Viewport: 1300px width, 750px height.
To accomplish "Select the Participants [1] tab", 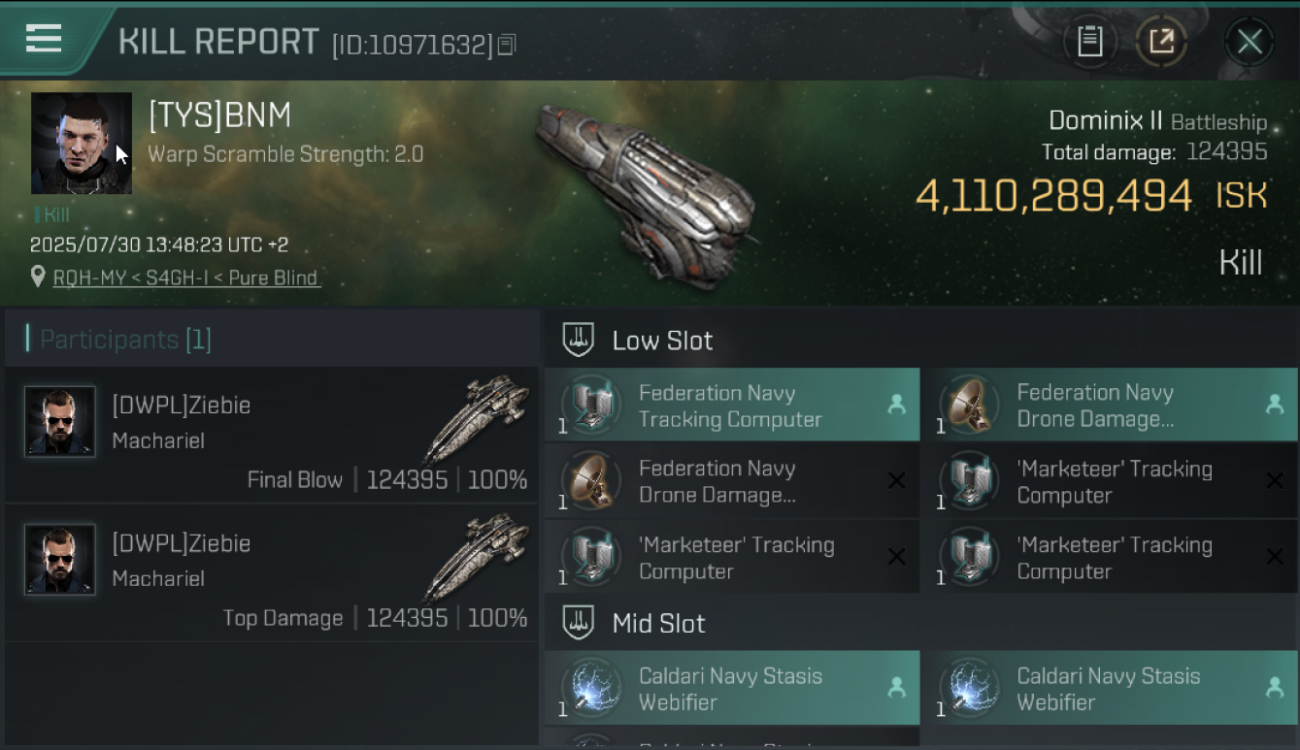I will click(125, 339).
